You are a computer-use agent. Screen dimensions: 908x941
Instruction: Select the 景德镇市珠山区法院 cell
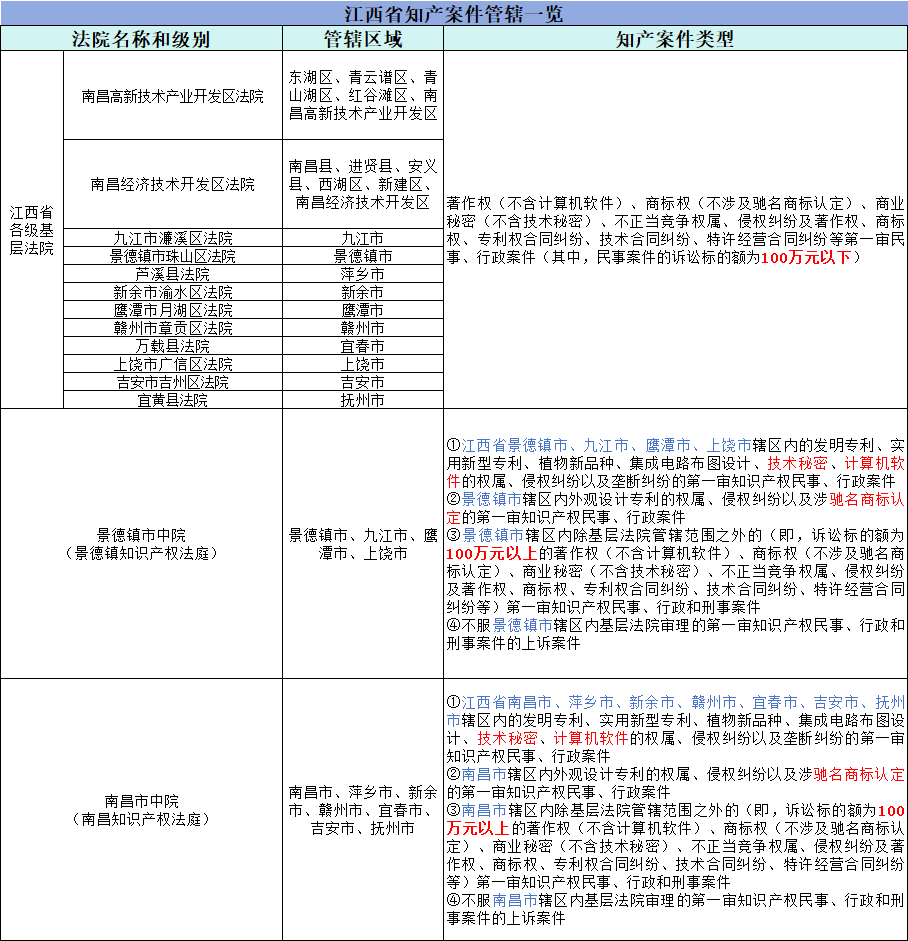coord(173,256)
